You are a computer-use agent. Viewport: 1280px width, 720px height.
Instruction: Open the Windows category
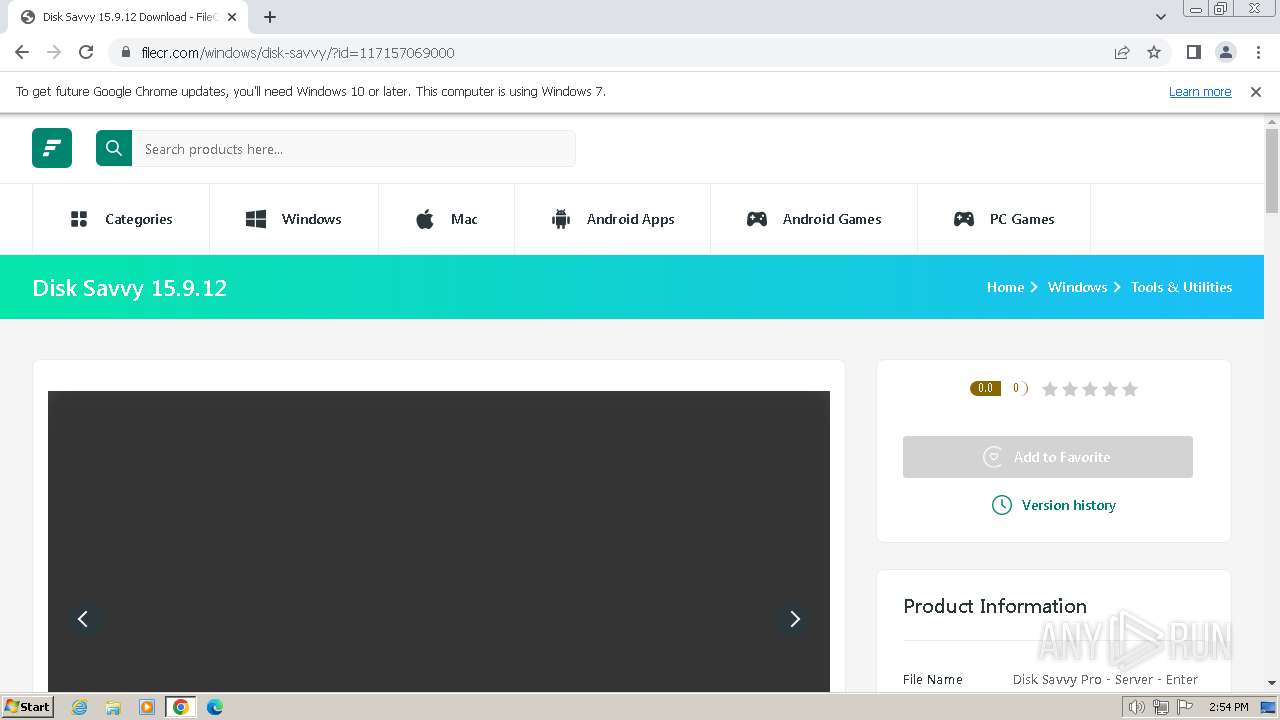[x=294, y=219]
